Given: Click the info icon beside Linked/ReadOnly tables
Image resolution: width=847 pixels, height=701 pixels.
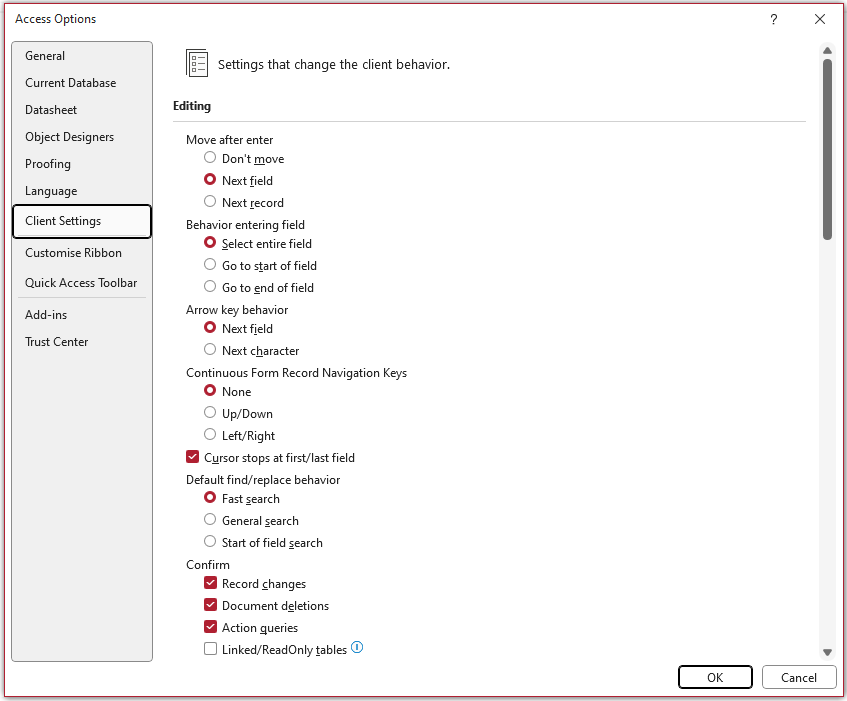Looking at the screenshot, I should click(357, 647).
